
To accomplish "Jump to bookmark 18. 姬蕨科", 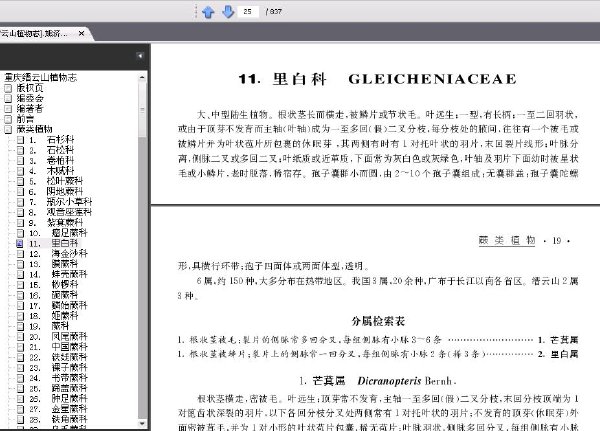I will [x=54, y=316].
